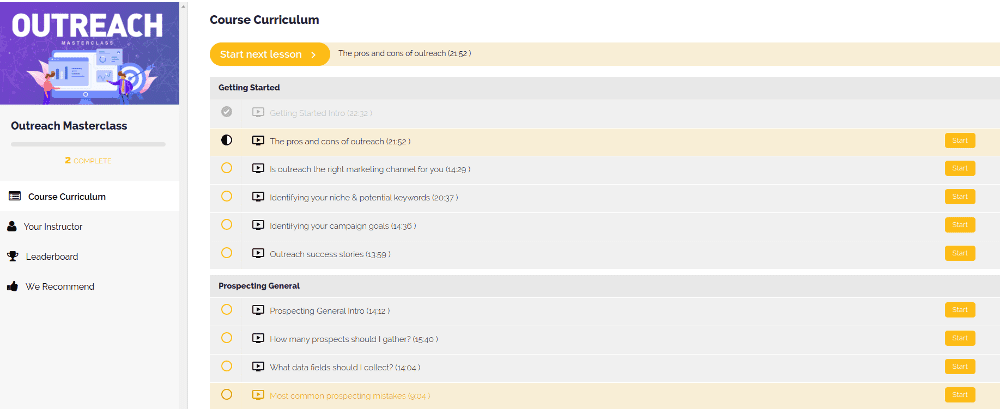This screenshot has width=1000, height=409.
Task: Start How many prospects should I gather lesson
Action: (960, 338)
